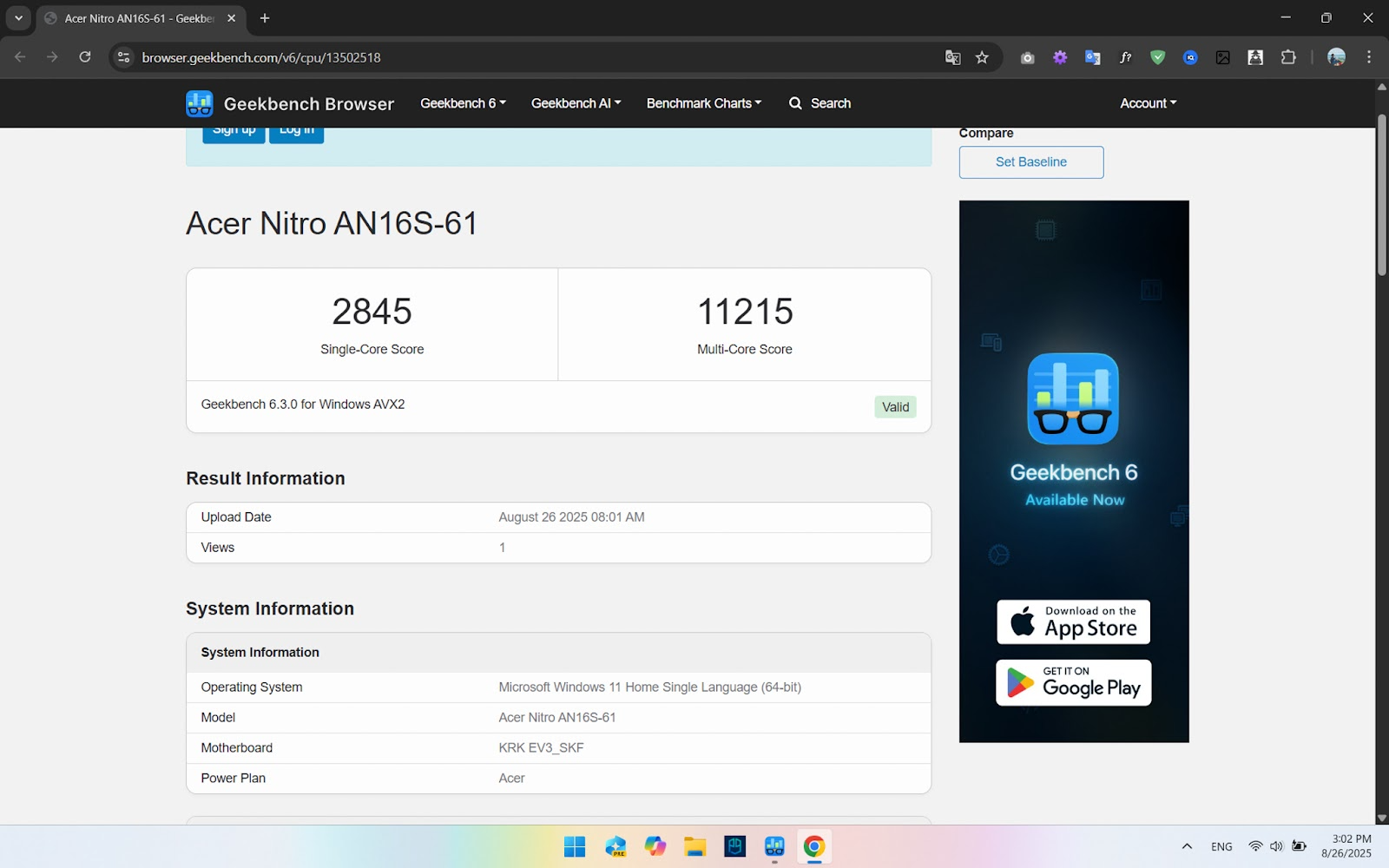This screenshot has height=868, width=1389.
Task: Click the Power Plan Acer value
Action: click(511, 779)
